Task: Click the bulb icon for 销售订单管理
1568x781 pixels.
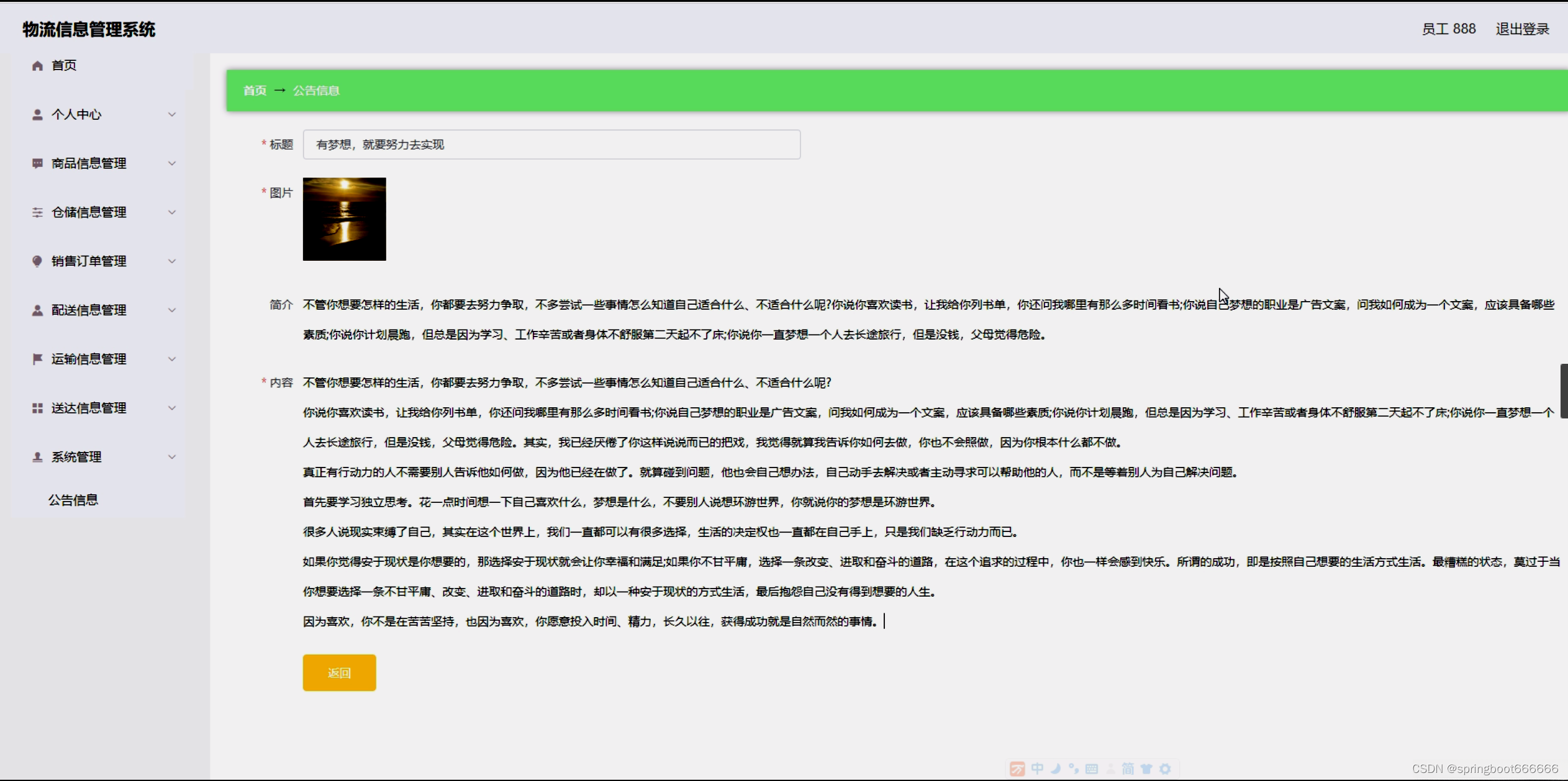Action: pos(37,261)
